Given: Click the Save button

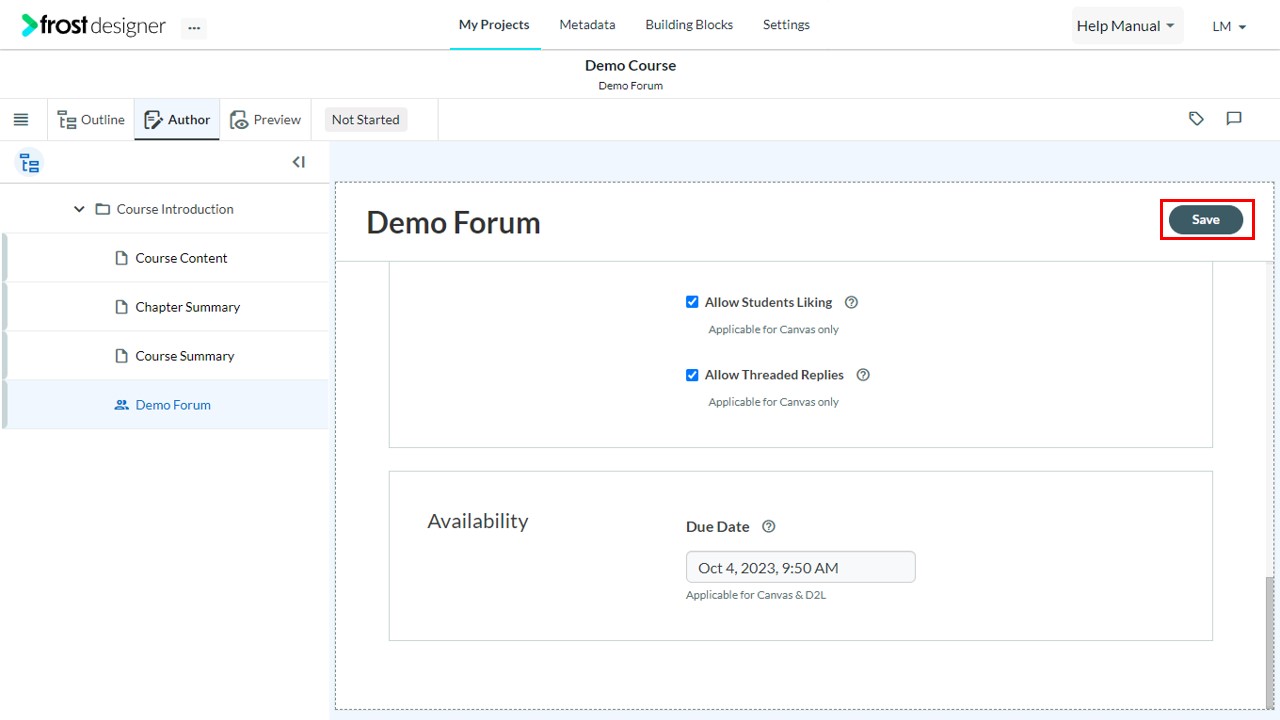Looking at the screenshot, I should (x=1206, y=220).
